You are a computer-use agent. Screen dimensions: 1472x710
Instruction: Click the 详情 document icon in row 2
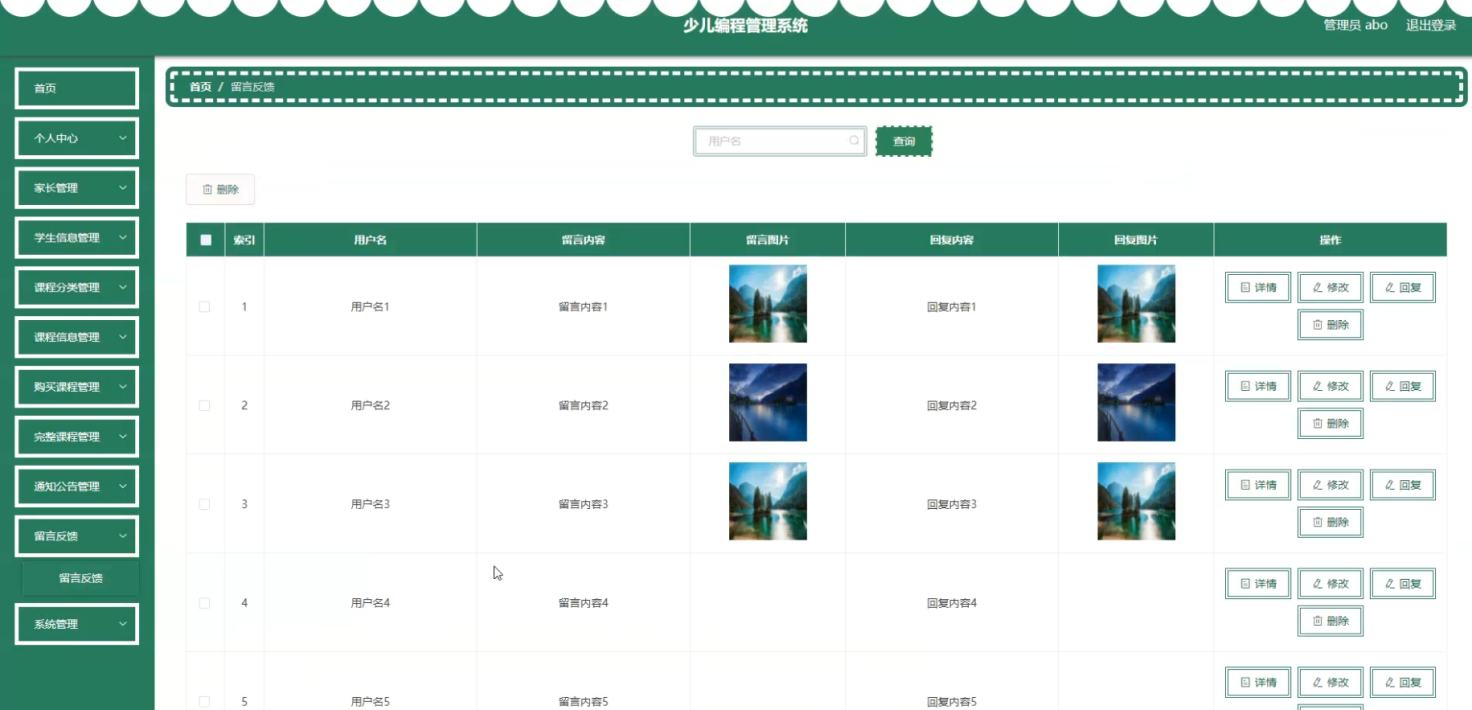(x=1245, y=386)
